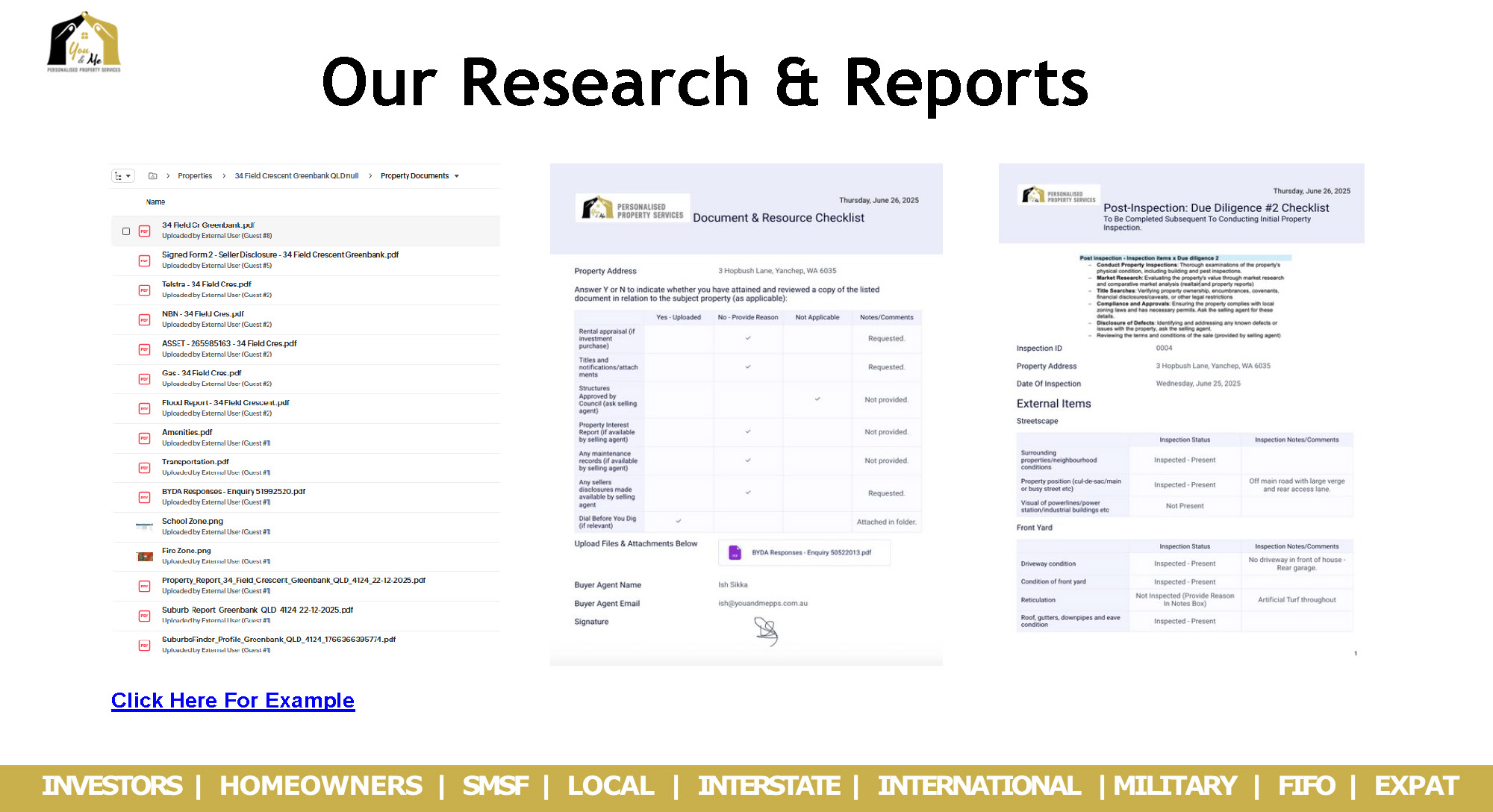Open Fire Zone.png file name
This screenshot has width=1493, height=812.
coord(187,551)
